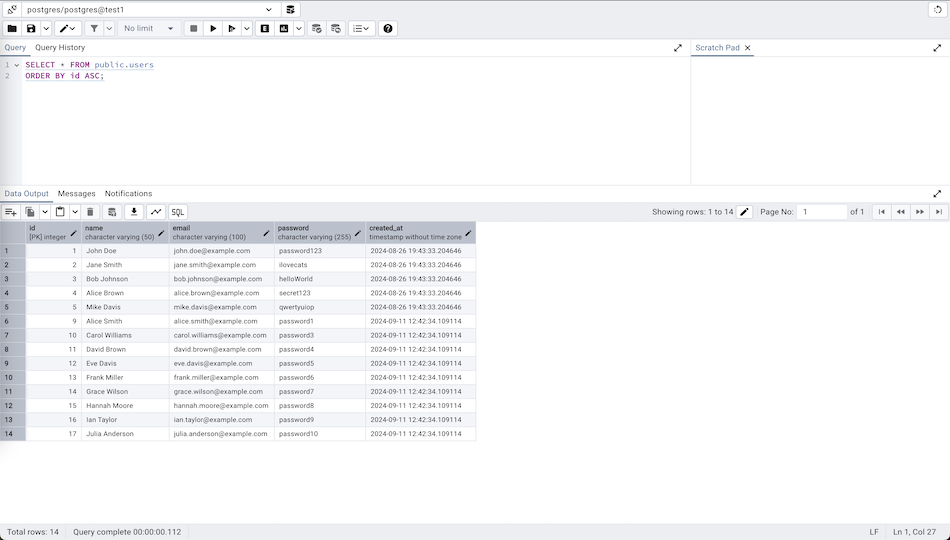The image size is (950, 540).
Task: Open the Graph Visualiser chart icon
Action: point(156,212)
